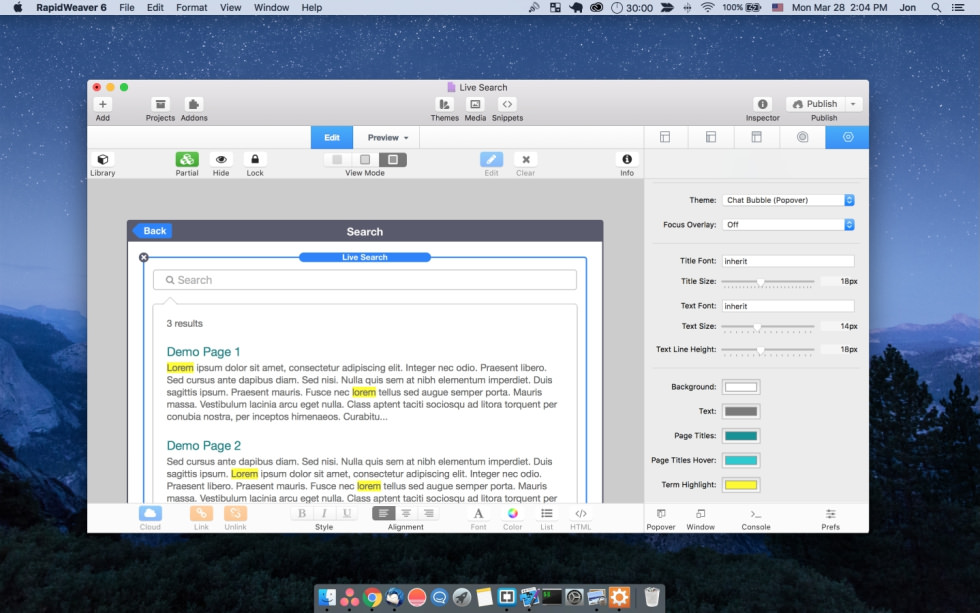Select the first inspector tab icon
980x613 pixels.
tap(665, 137)
